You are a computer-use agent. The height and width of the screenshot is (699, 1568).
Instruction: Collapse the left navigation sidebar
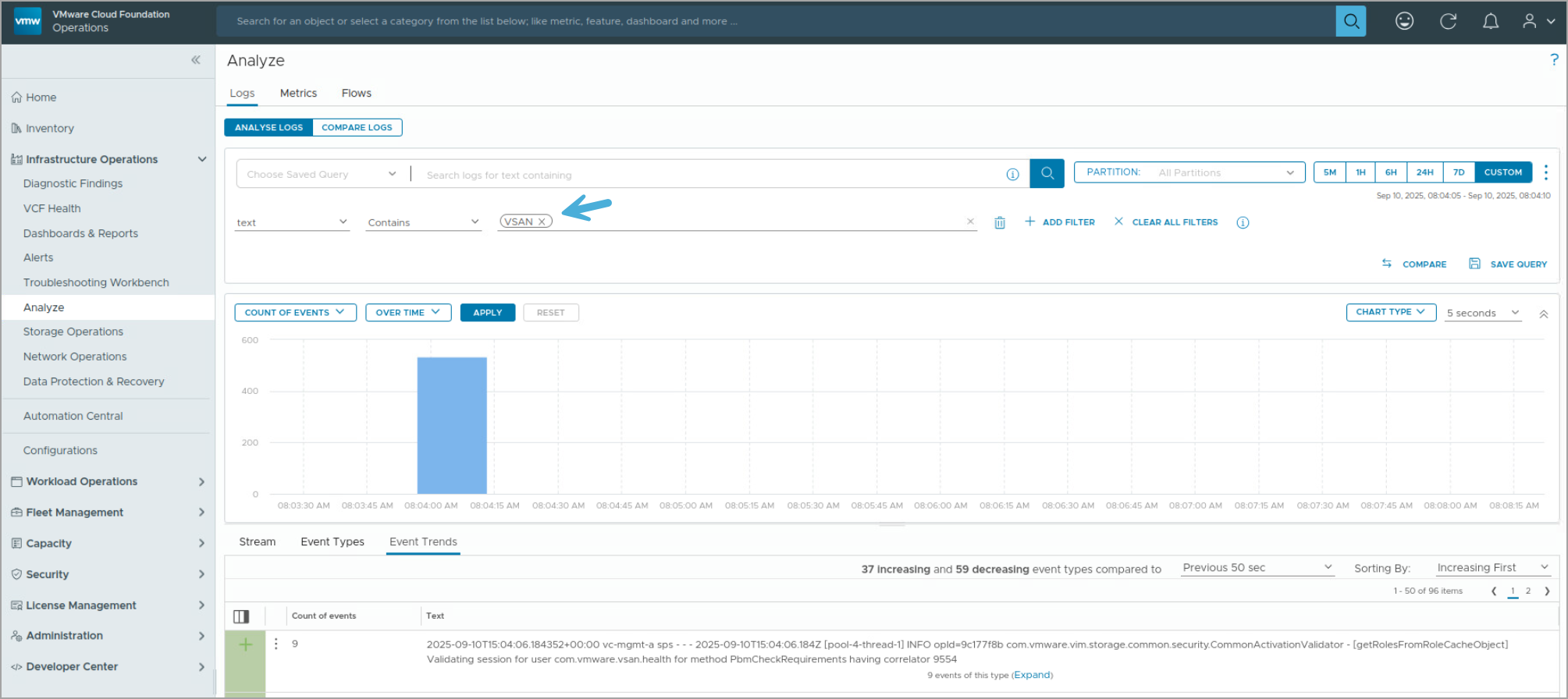(196, 59)
